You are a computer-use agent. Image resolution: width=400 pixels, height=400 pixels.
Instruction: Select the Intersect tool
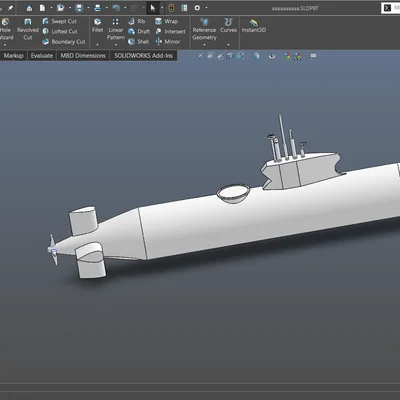pyautogui.click(x=170, y=31)
